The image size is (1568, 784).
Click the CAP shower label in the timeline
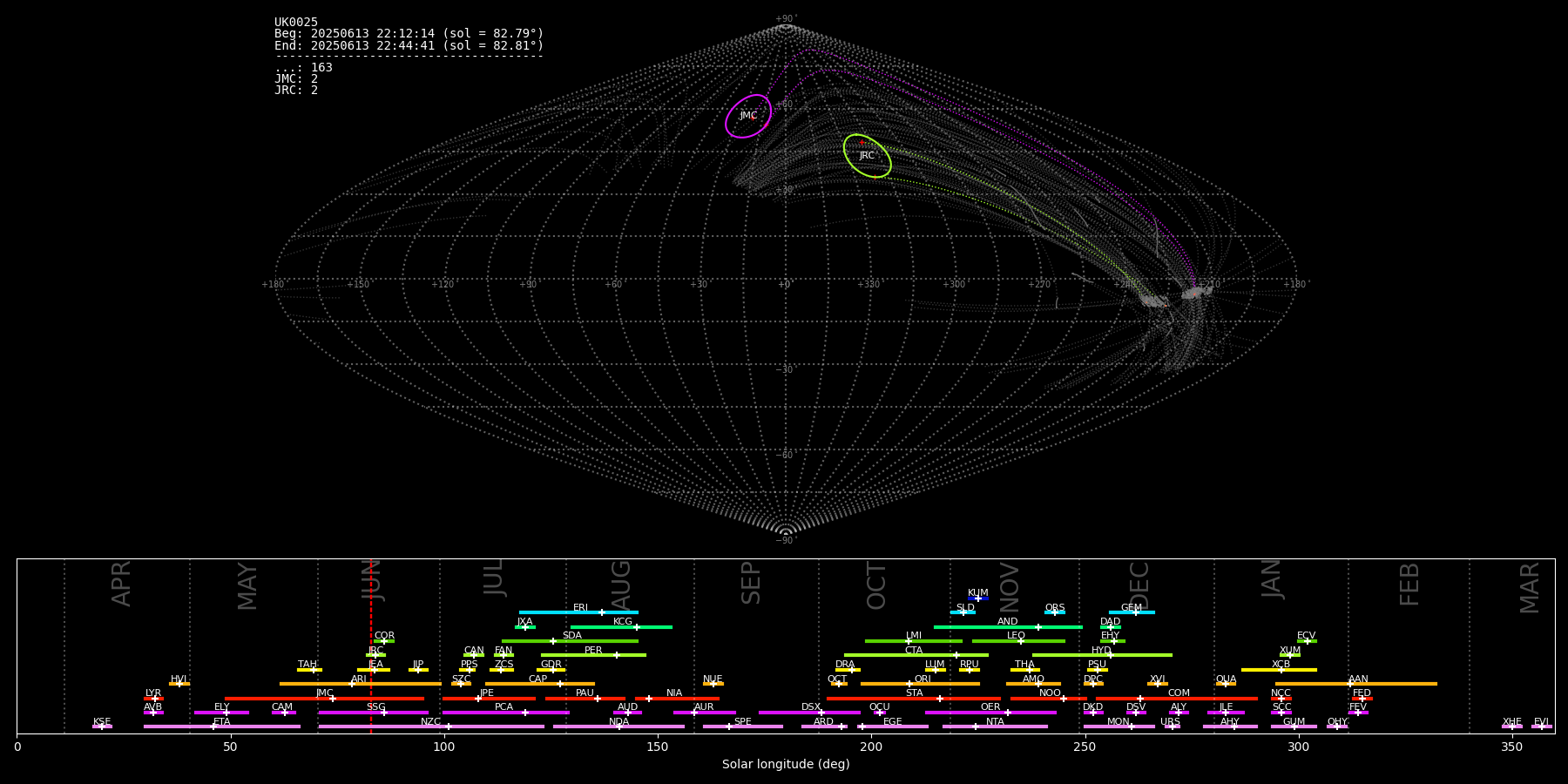(x=538, y=679)
